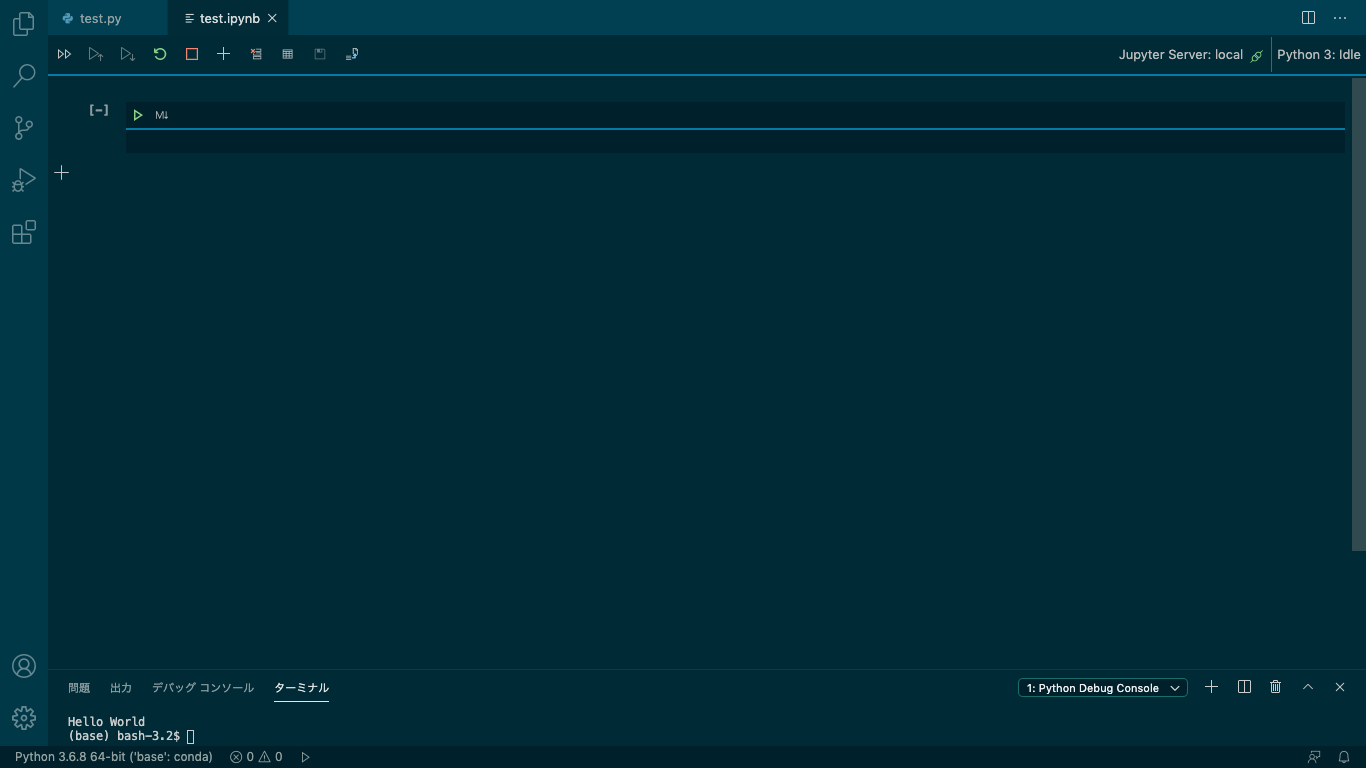The width and height of the screenshot is (1366, 768).
Task: Interrupt the running kernel
Action: [x=191, y=54]
